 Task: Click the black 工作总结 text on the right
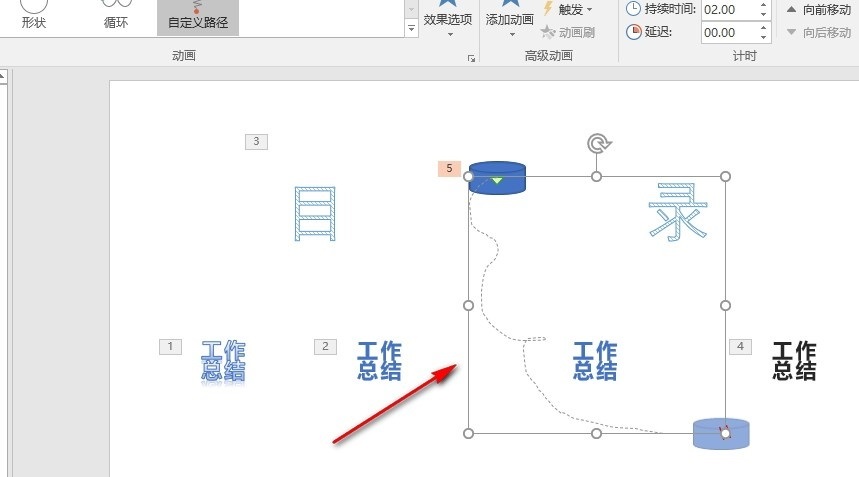click(794, 360)
